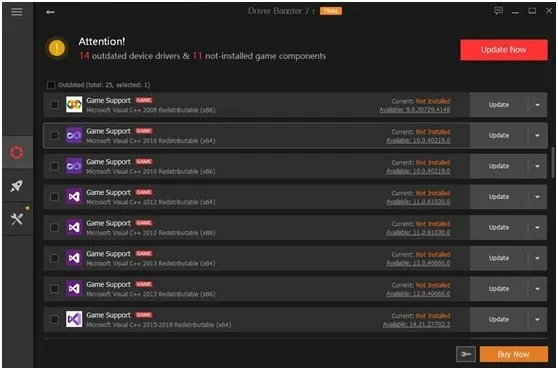The width and height of the screenshot is (558, 370).
Task: Expand Update dropdown for 2013 (x86)
Action: (x=537, y=289)
